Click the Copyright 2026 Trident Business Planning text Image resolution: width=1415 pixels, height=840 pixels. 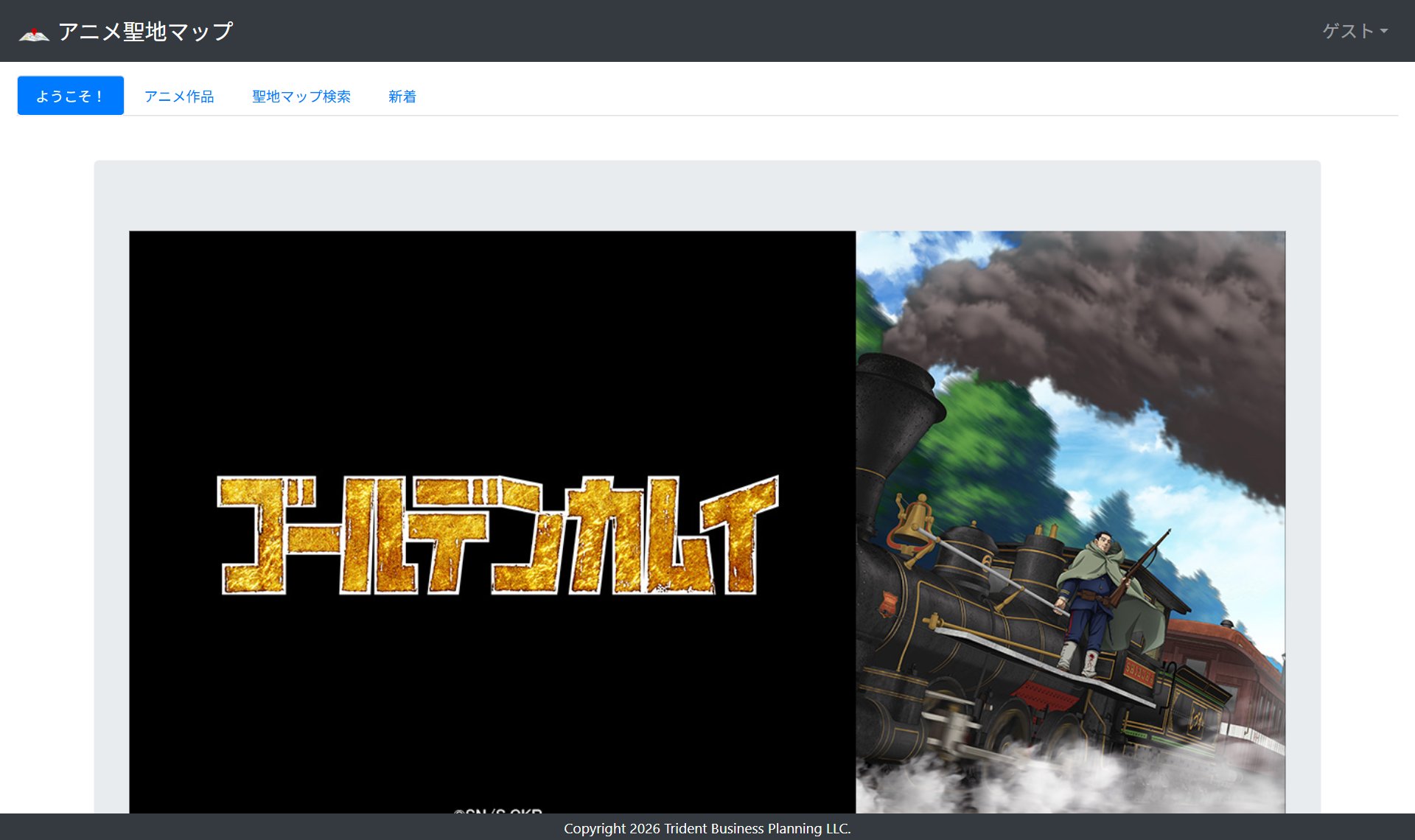(x=707, y=828)
